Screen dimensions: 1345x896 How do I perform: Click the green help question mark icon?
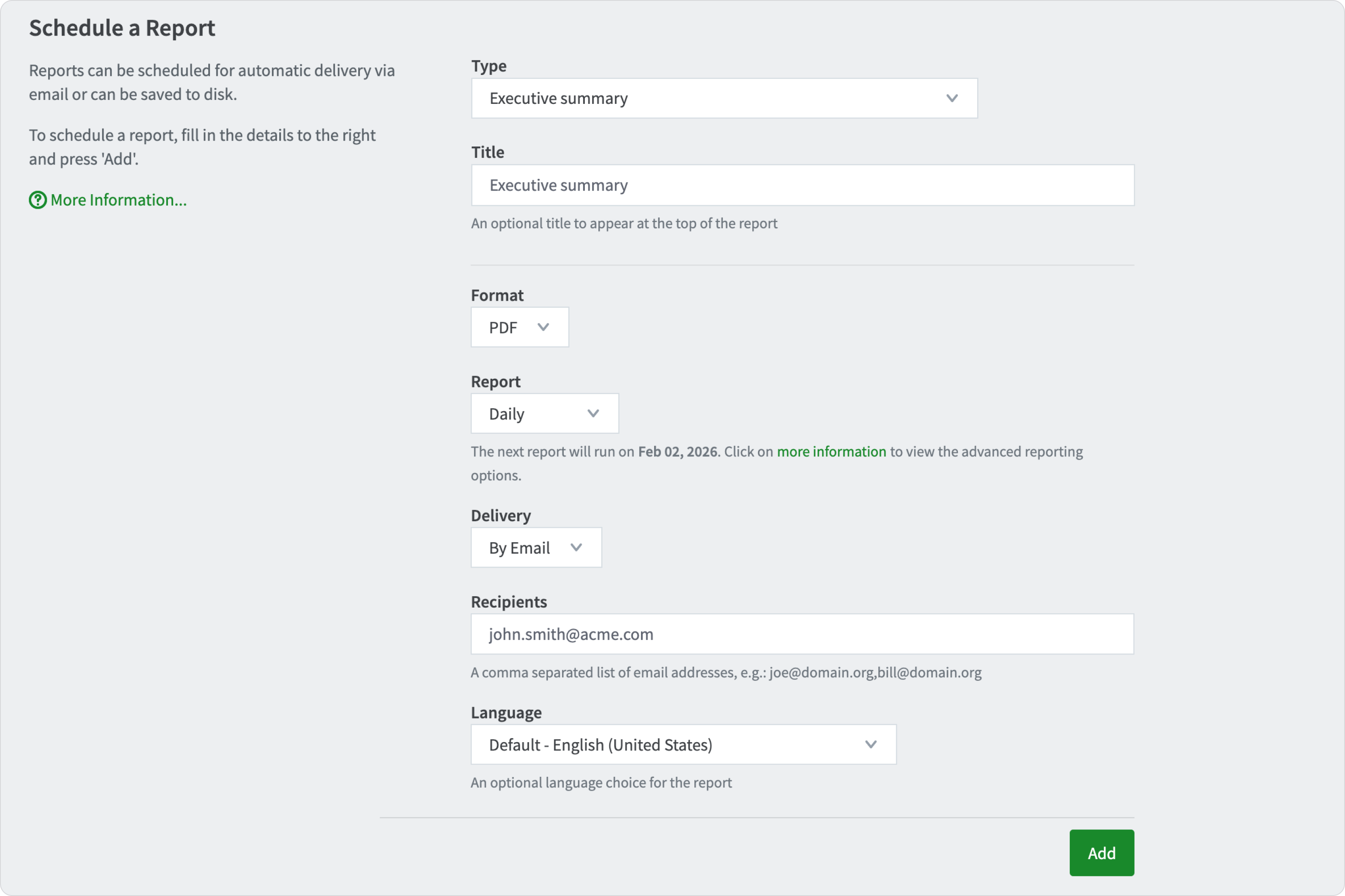(36, 199)
